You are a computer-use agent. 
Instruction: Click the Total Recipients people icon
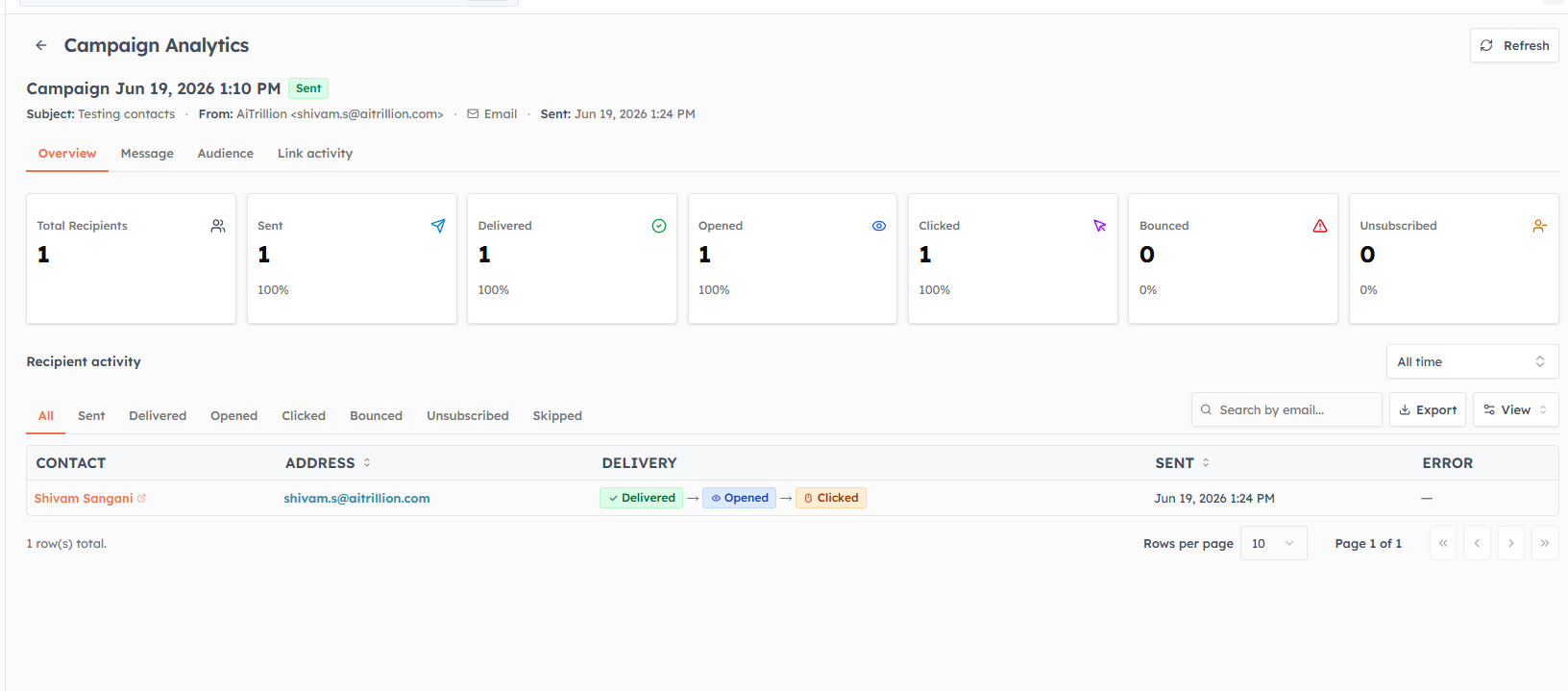[x=218, y=226]
